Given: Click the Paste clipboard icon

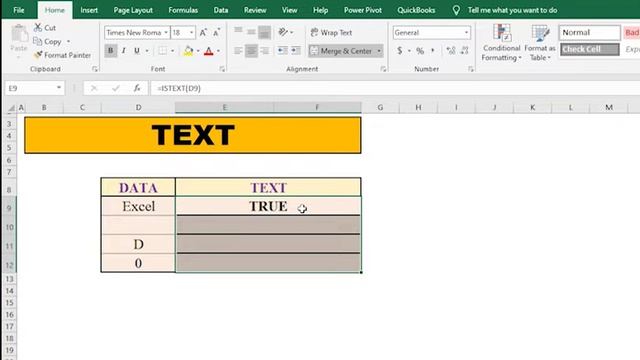Looking at the screenshot, I should click(x=19, y=33).
